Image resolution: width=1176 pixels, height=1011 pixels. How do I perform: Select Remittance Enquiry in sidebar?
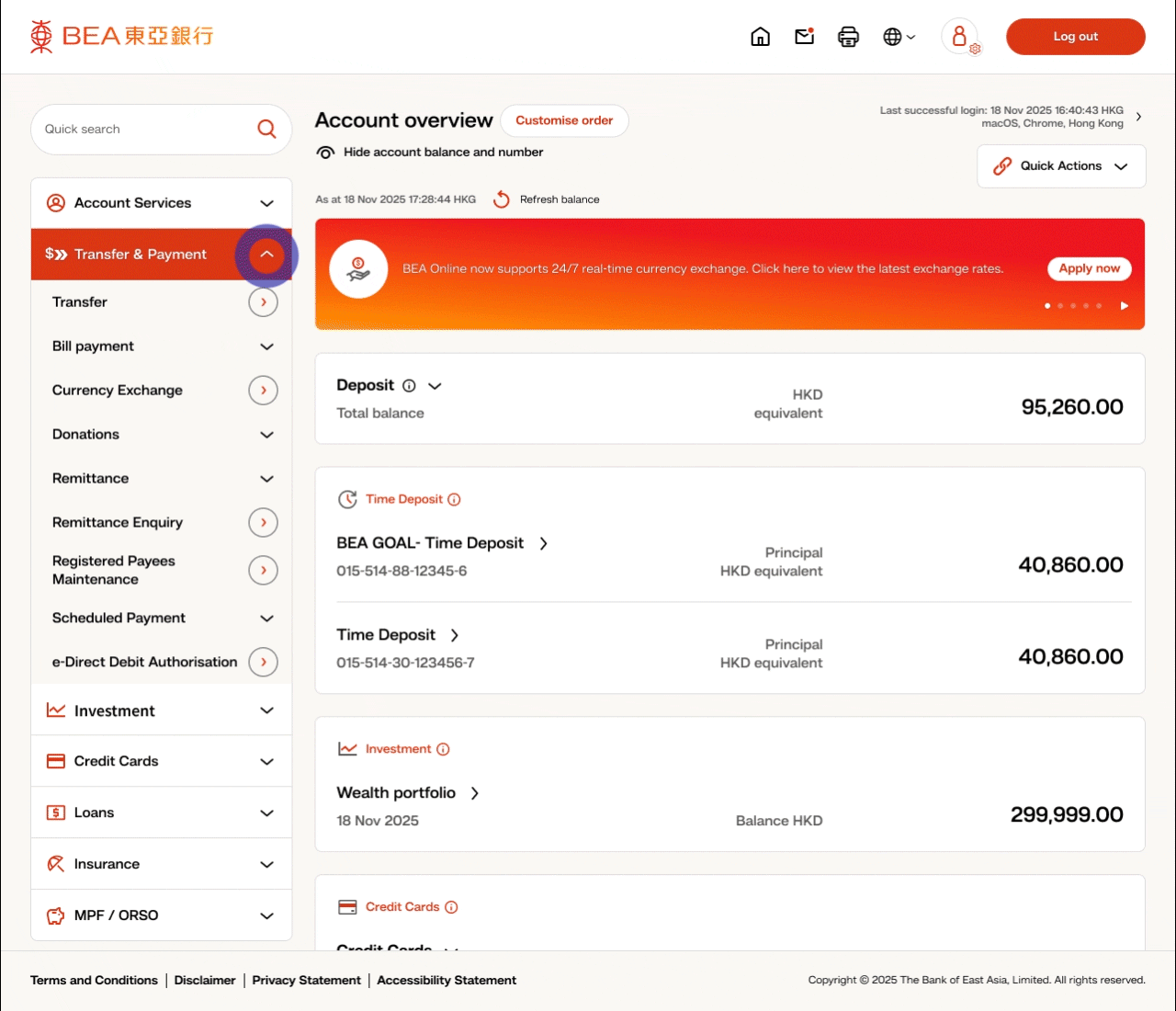(x=118, y=523)
